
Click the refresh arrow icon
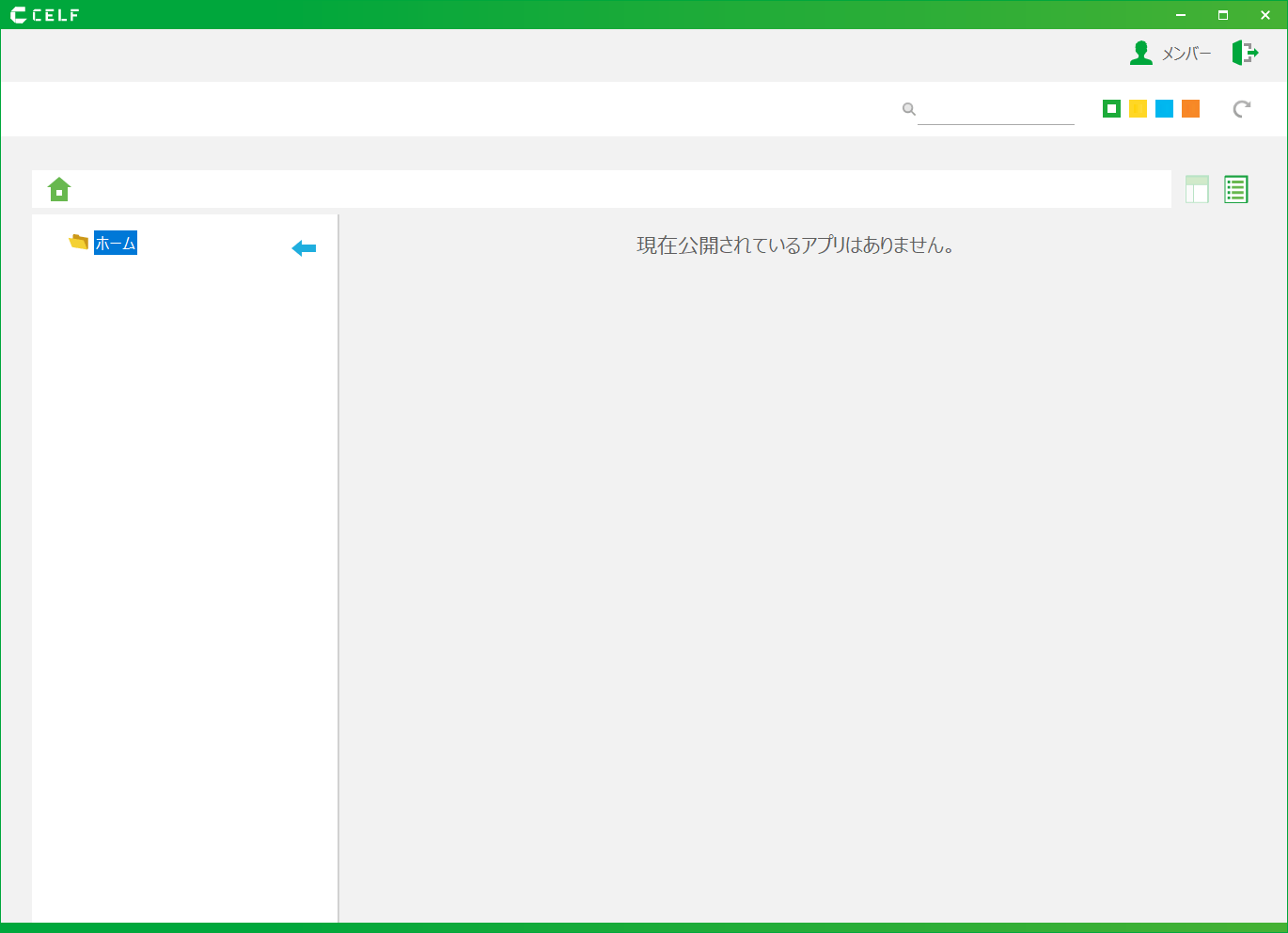tap(1242, 109)
